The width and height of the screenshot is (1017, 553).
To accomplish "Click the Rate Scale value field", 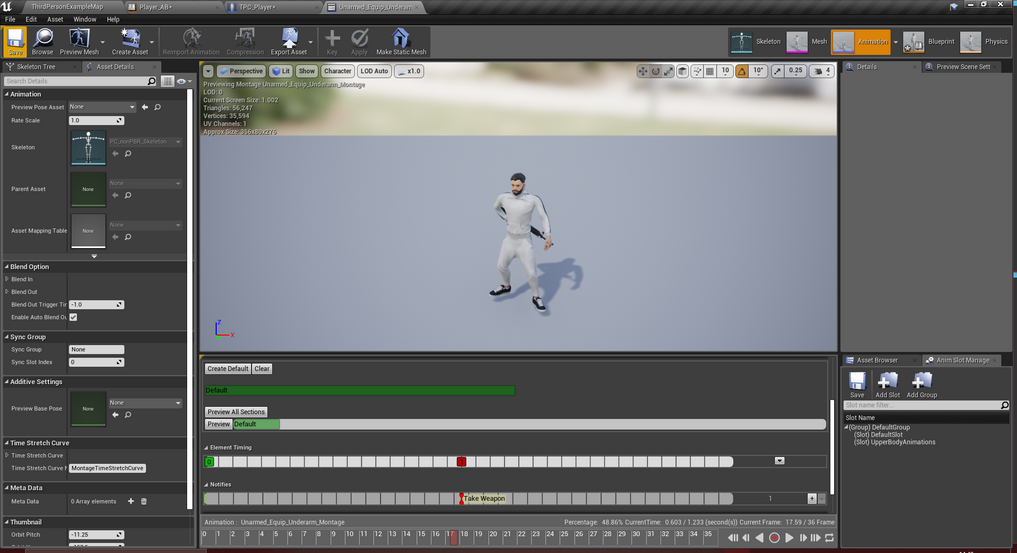I will (x=96, y=121).
